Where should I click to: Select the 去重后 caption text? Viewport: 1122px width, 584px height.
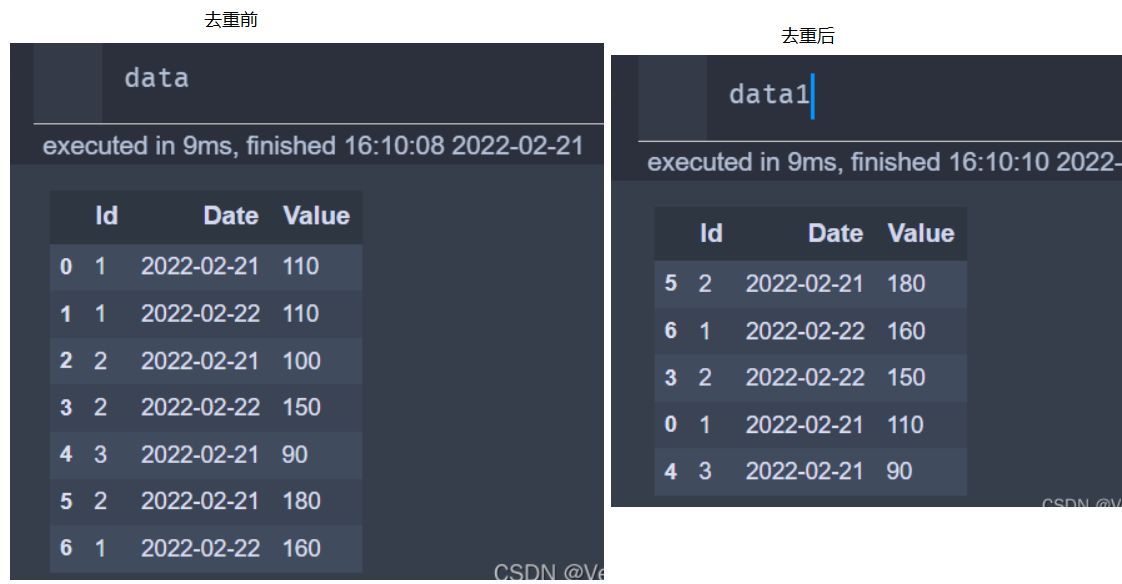pyautogui.click(x=808, y=36)
